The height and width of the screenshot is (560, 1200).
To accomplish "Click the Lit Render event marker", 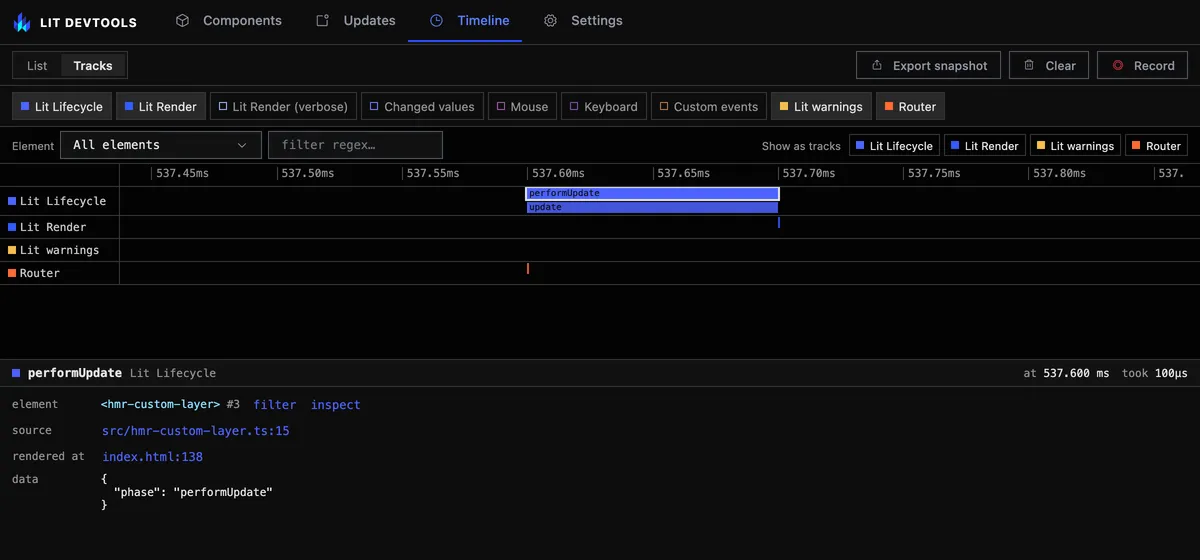I will (778, 223).
